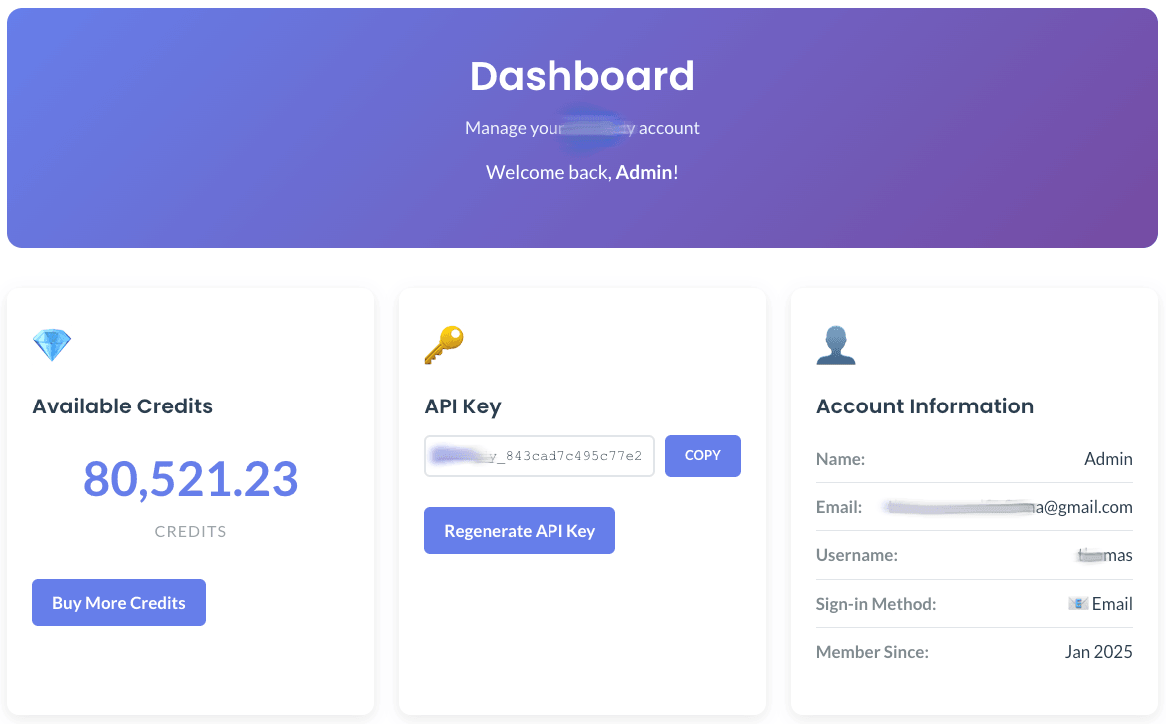Click the bold Admin in welcome message

pos(644,172)
